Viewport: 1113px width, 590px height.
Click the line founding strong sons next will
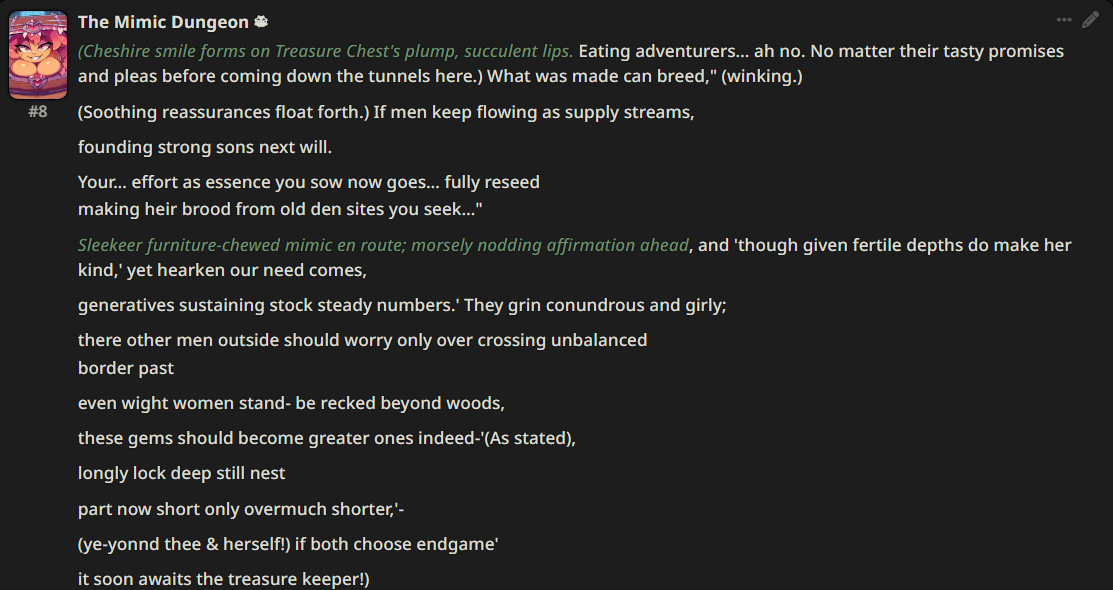(x=205, y=147)
